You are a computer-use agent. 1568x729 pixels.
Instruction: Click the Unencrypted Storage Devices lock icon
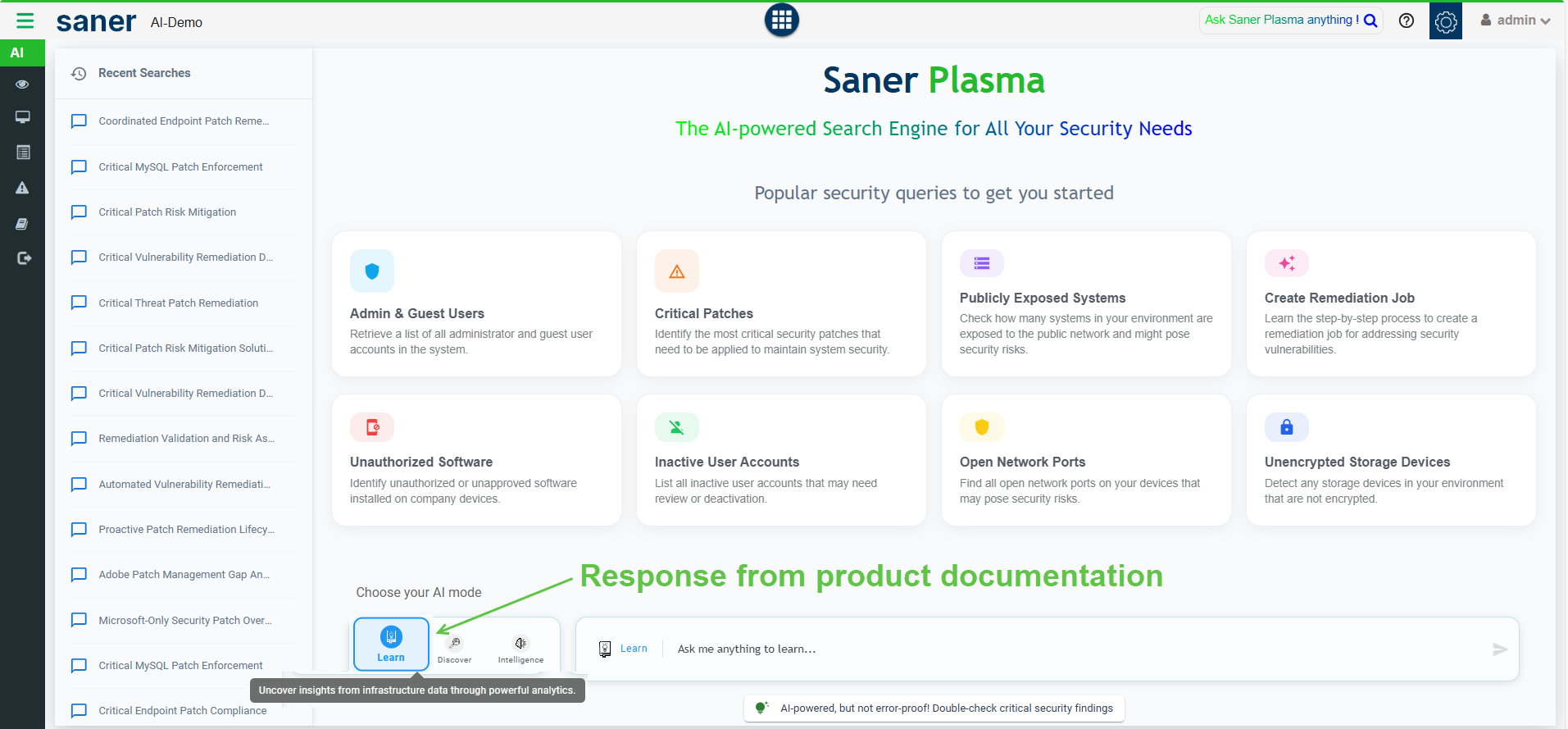click(1287, 427)
